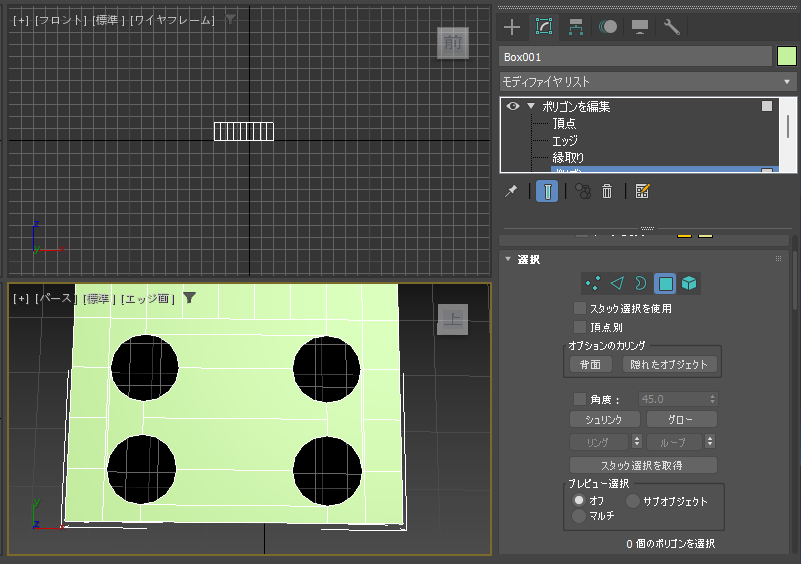Image resolution: width=801 pixels, height=564 pixels.
Task: Toggle the square box beside ポリゴンを編集
Action: tap(767, 106)
